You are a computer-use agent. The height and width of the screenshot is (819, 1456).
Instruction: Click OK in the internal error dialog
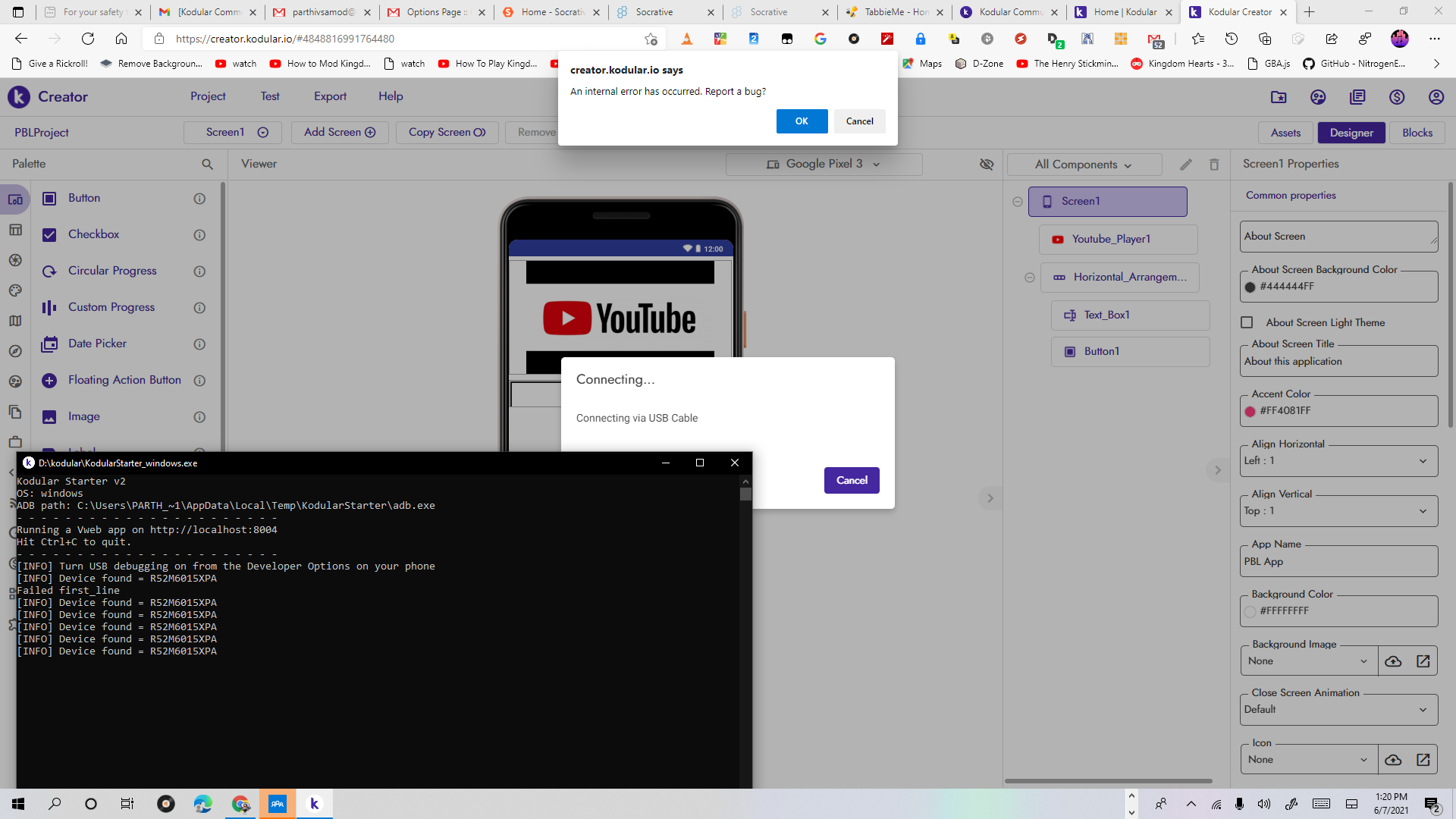coord(802,121)
